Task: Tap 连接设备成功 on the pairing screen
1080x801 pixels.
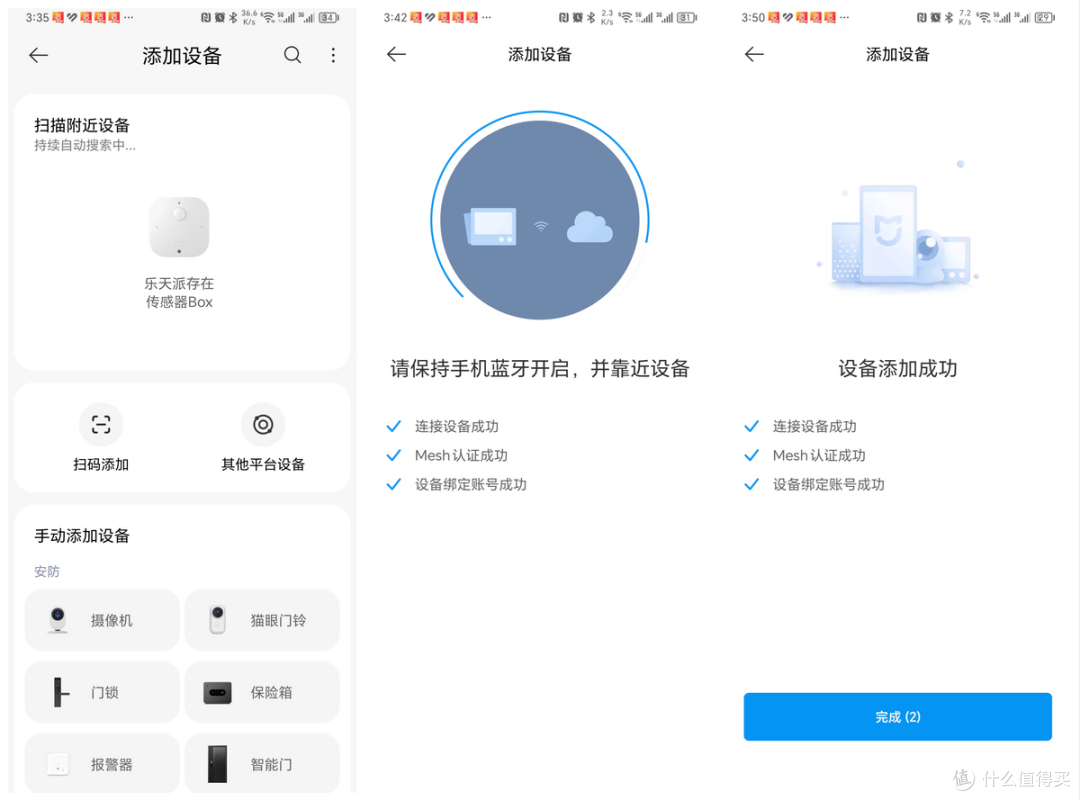Action: pyautogui.click(x=457, y=426)
